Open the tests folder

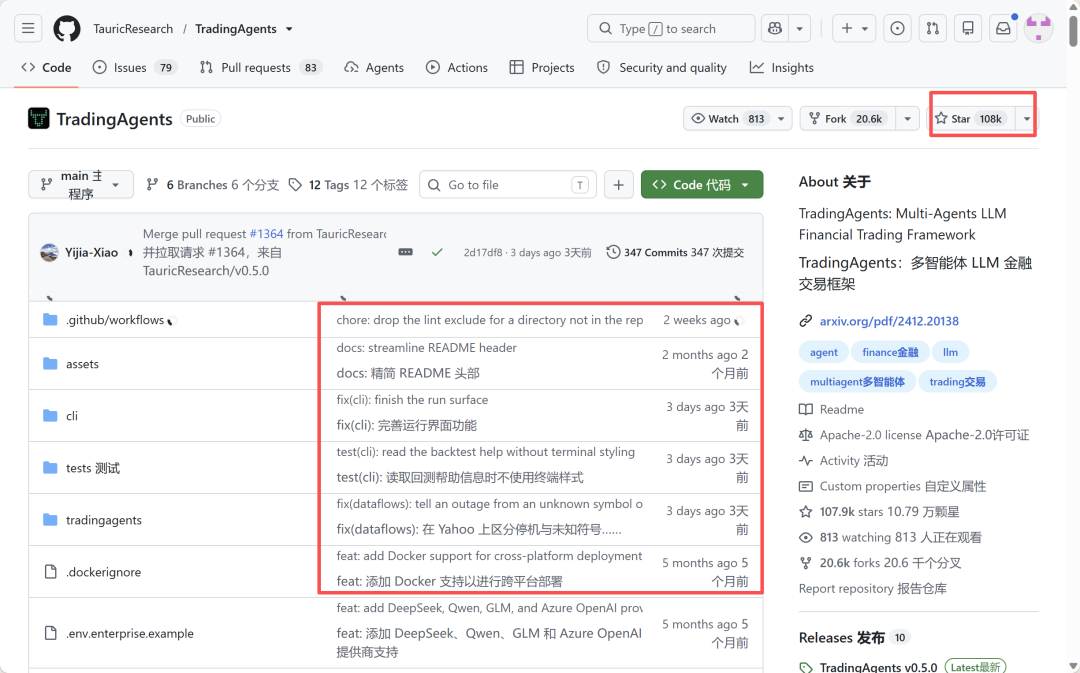pyautogui.click(x=93, y=468)
